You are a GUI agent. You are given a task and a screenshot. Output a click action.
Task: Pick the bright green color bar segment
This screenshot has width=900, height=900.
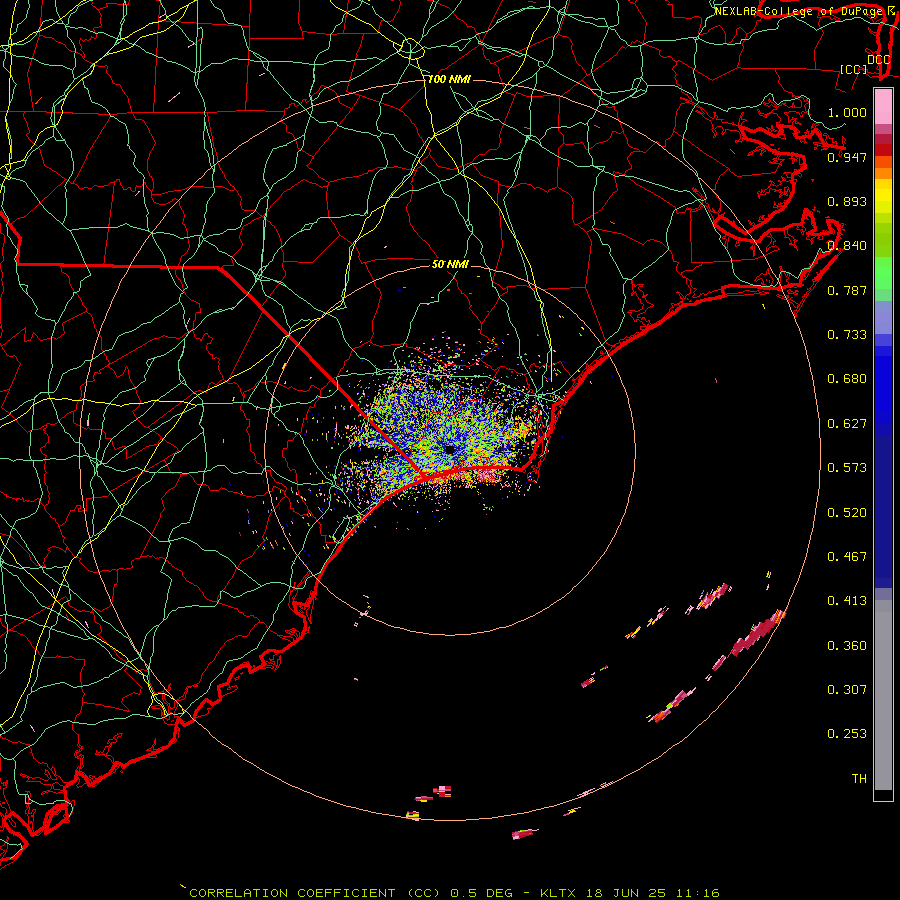(x=883, y=274)
